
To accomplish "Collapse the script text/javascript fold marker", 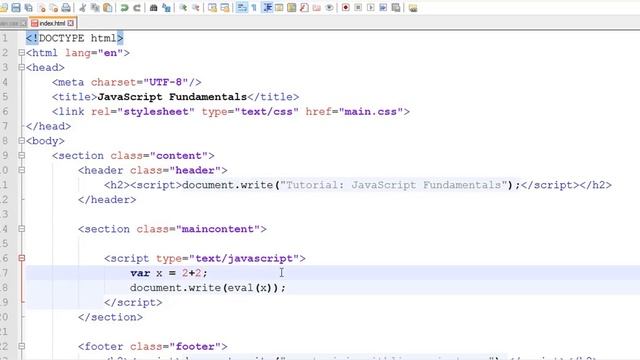I will click(x=21, y=258).
